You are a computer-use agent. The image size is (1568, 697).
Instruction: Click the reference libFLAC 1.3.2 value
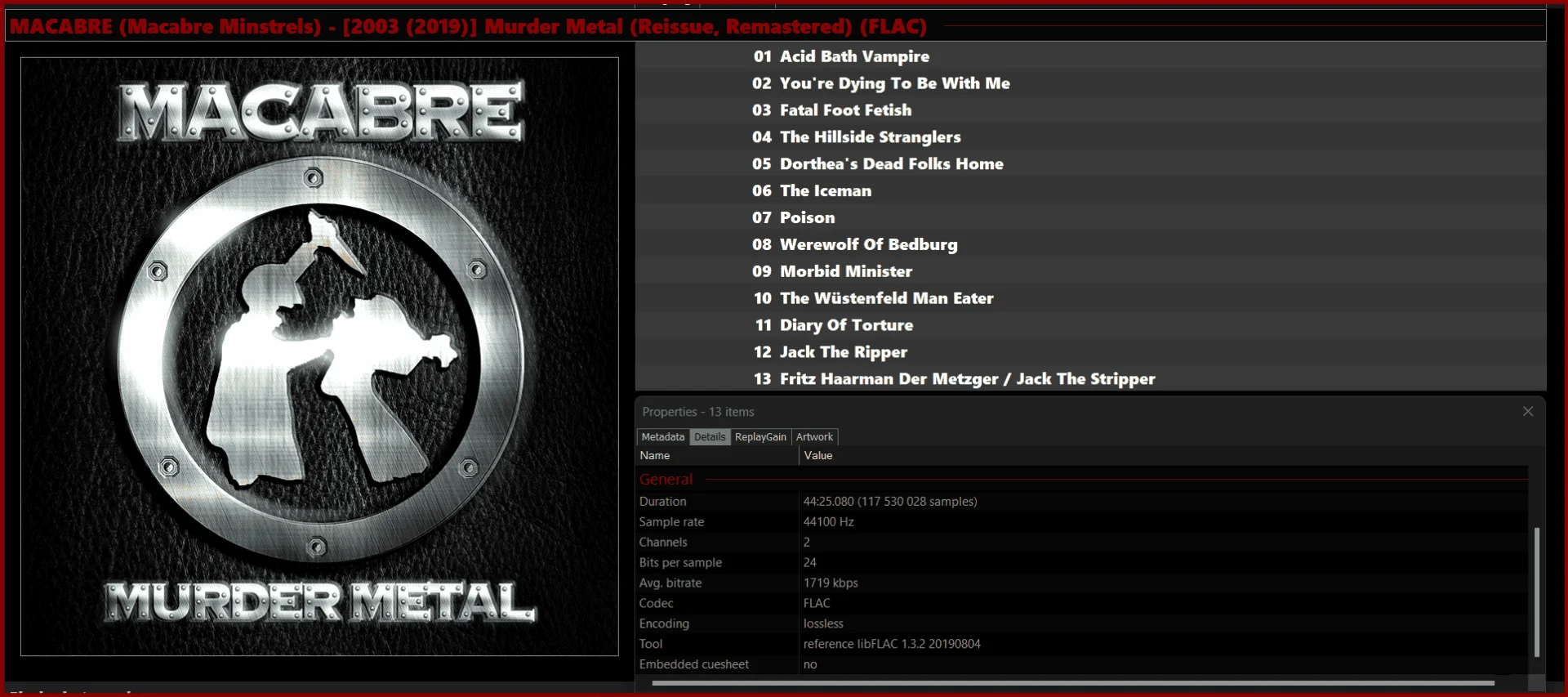[892, 644]
